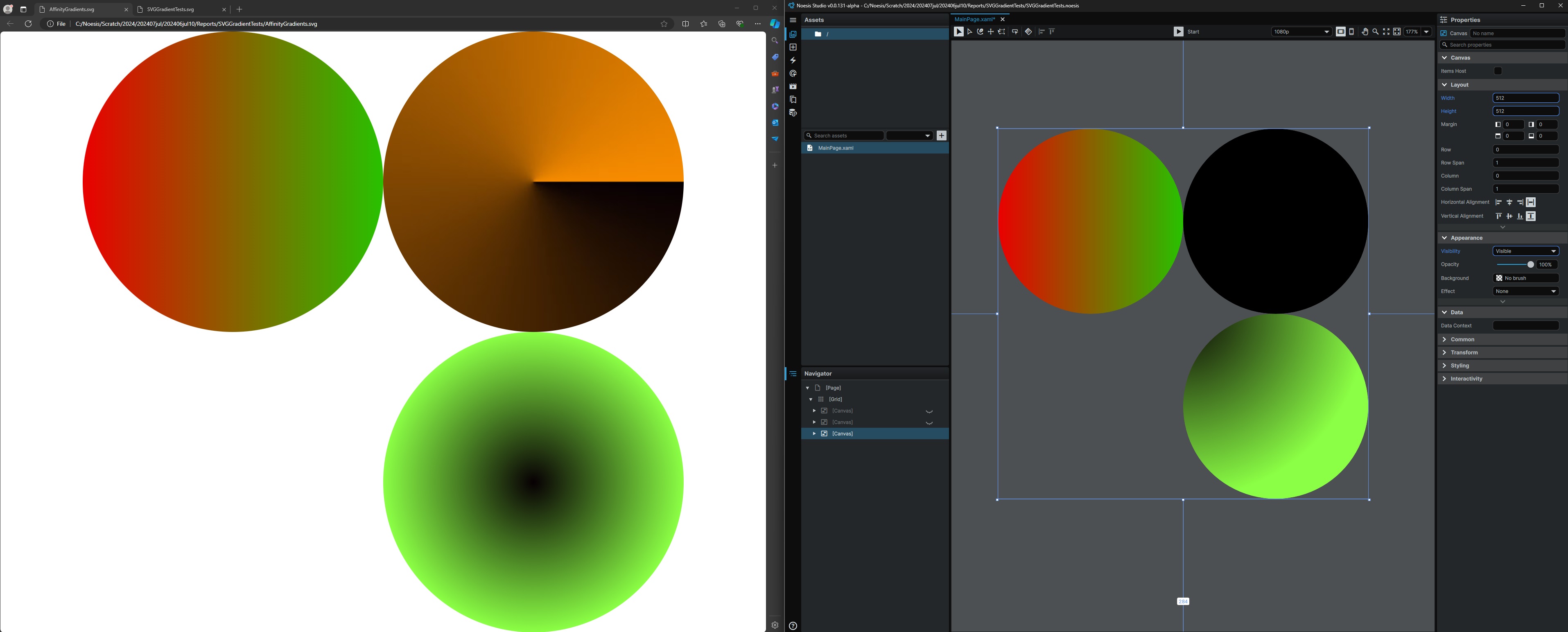Screen dimensions: 1568x632
Task: Open the lightning bolt sidebar panel
Action: [793, 60]
